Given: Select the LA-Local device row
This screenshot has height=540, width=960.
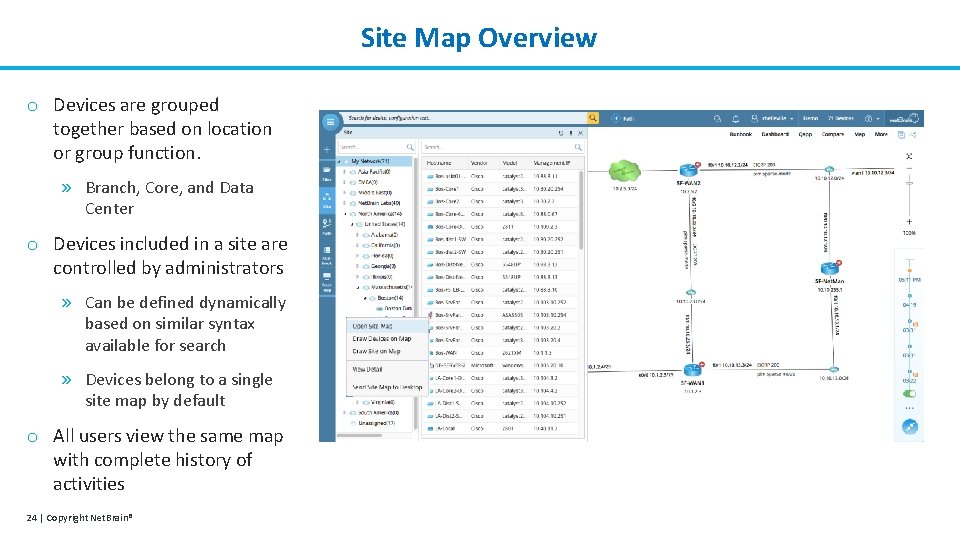Looking at the screenshot, I should [499, 429].
